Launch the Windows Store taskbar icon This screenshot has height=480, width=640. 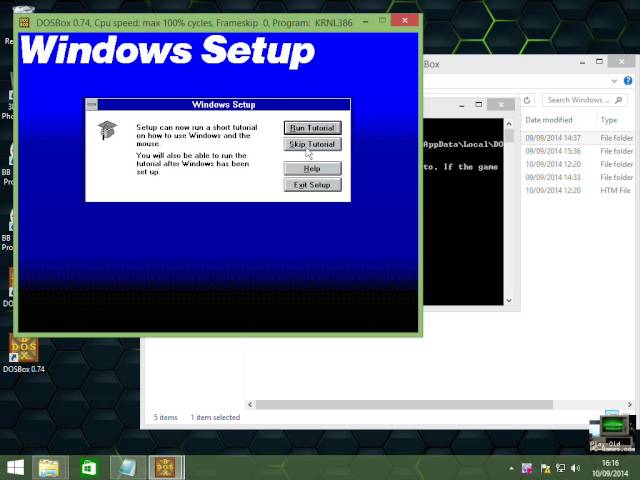coord(89,468)
